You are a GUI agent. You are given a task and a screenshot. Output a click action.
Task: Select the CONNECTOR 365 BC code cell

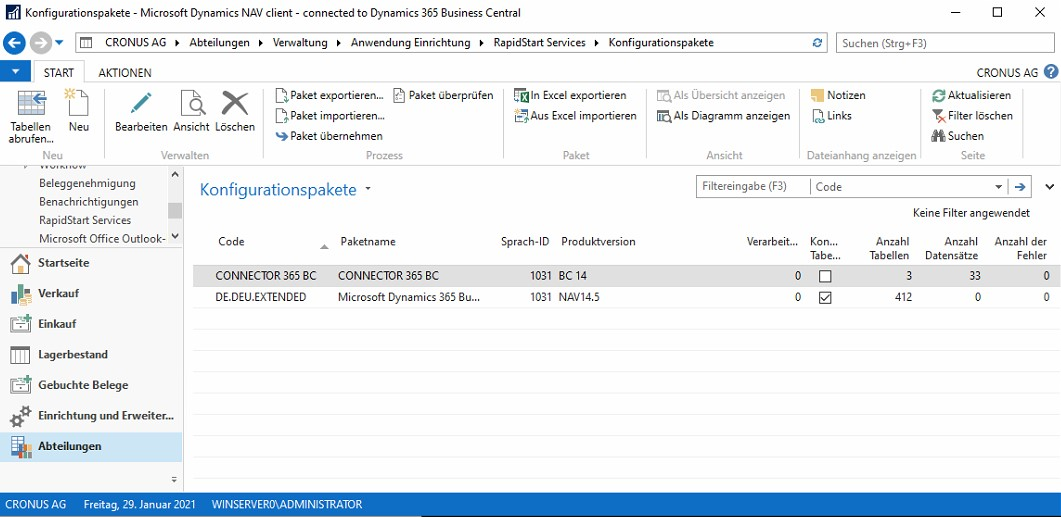point(266,276)
